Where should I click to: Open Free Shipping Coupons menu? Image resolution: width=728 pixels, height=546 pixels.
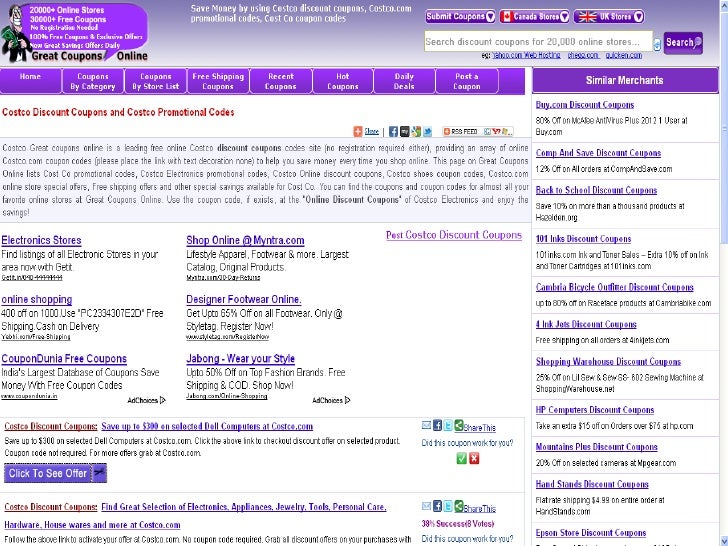218,81
